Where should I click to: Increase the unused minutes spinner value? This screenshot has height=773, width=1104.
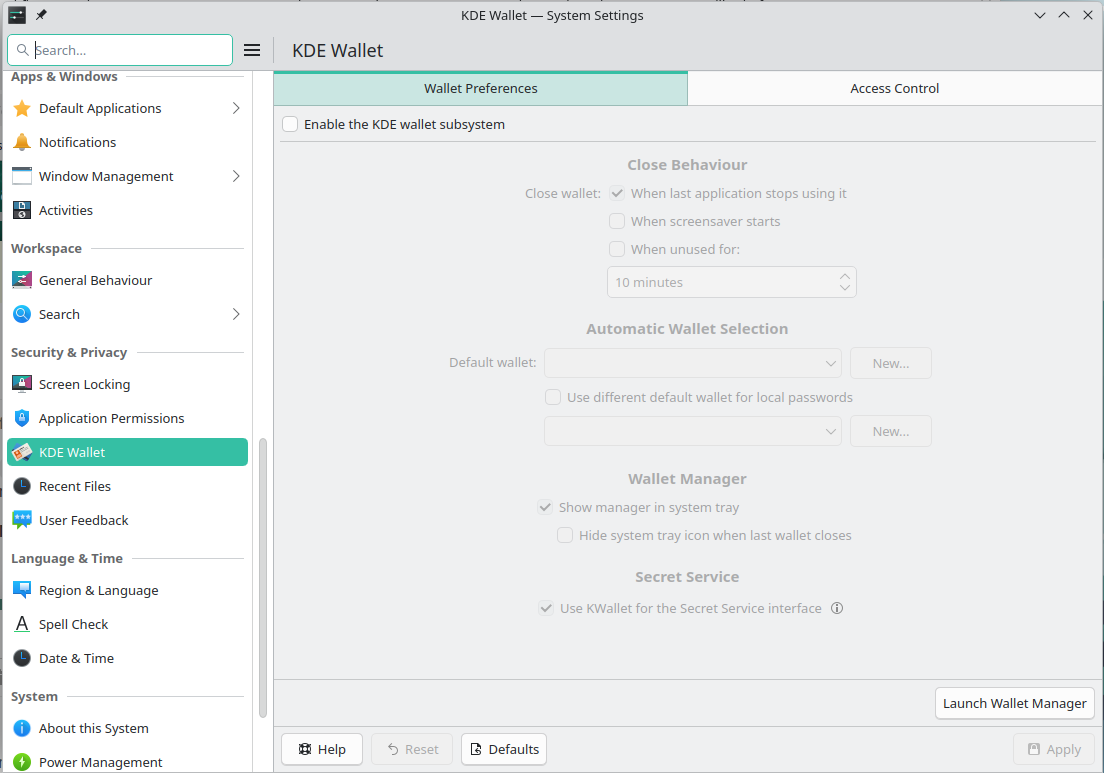(845, 275)
